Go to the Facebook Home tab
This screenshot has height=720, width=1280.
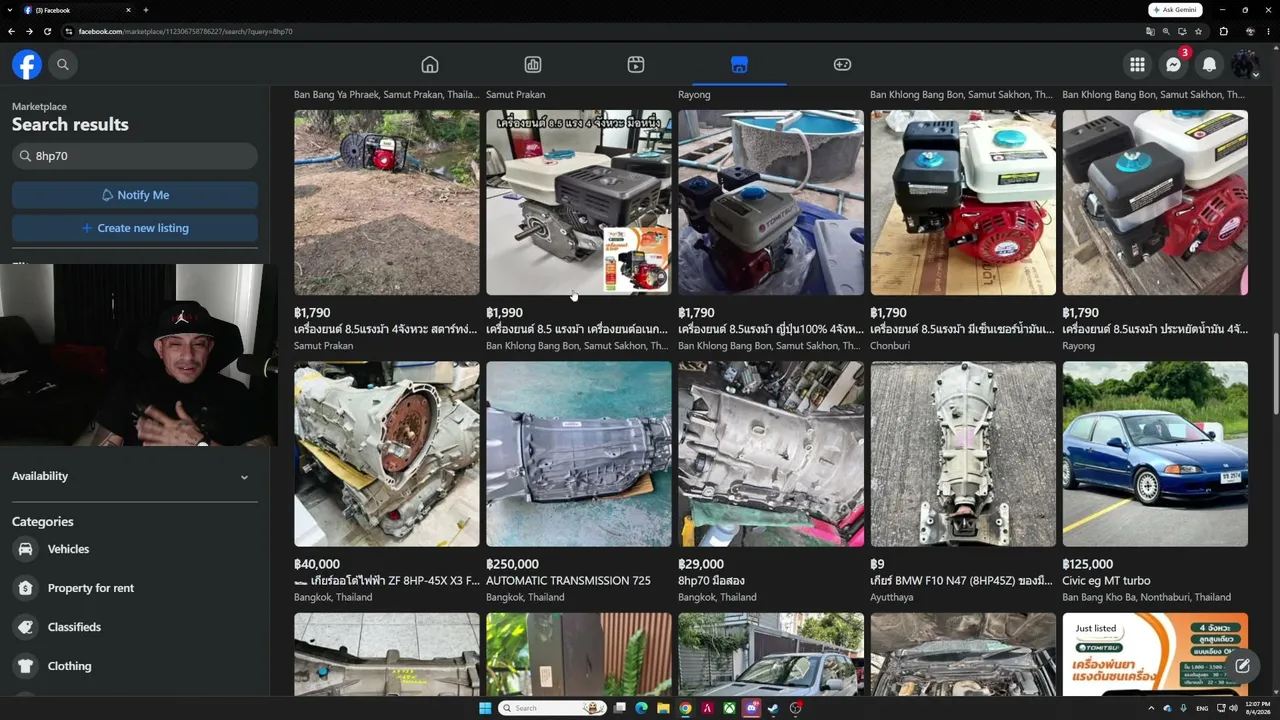430,65
